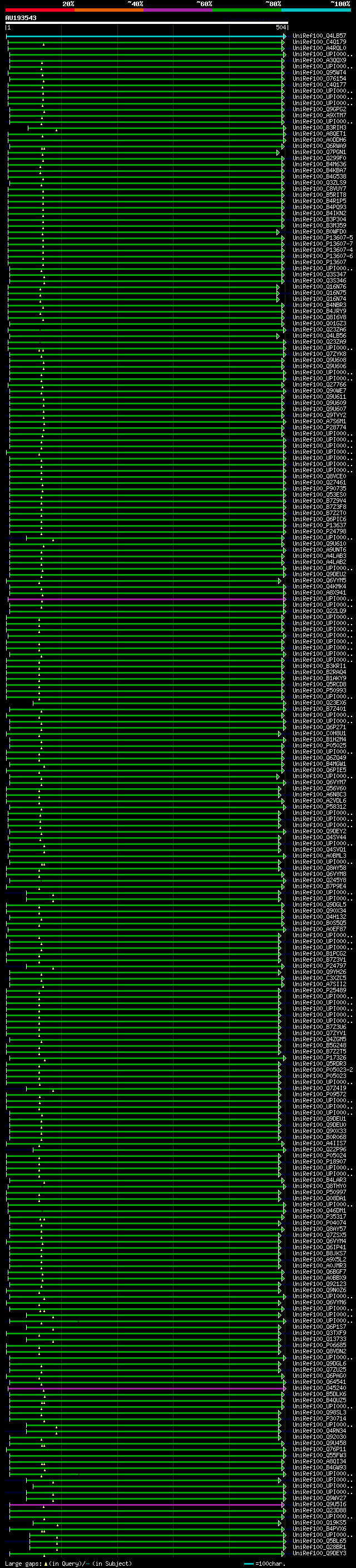Click the green ~80% identity legend segment
This screenshot has width=356, height=1568.
click(x=247, y=10)
